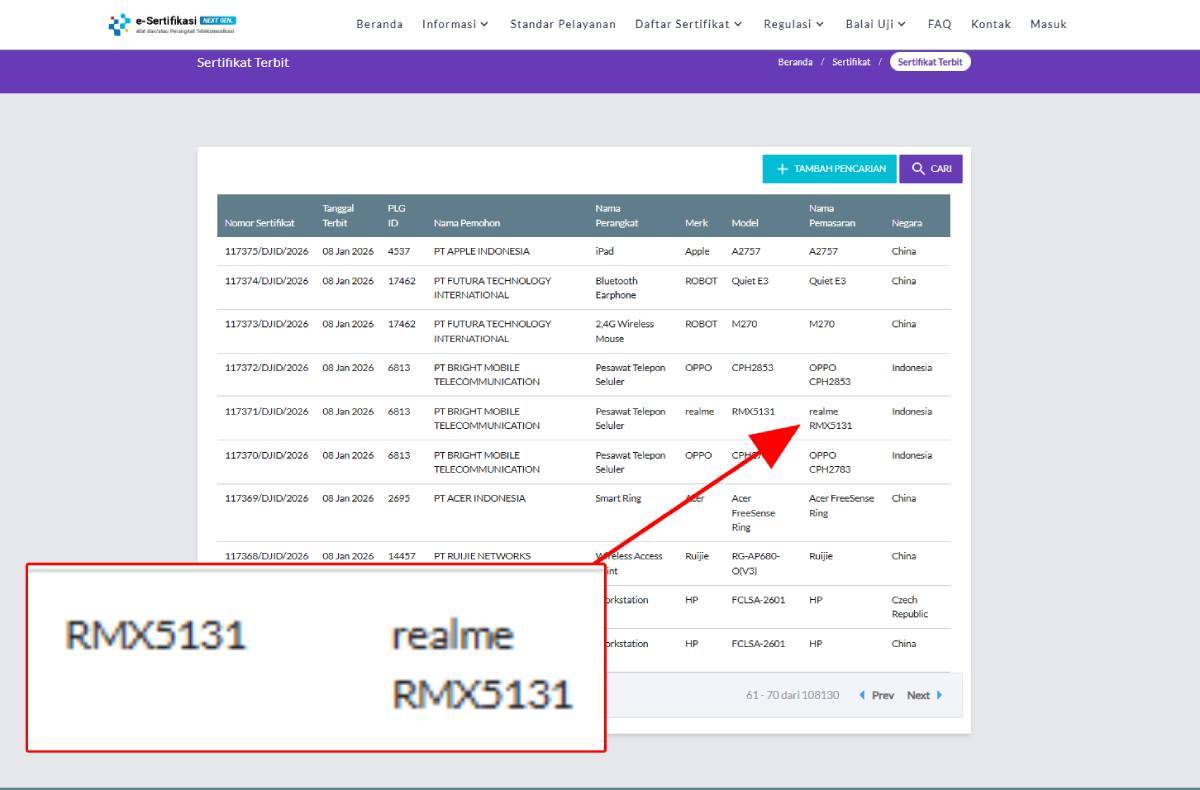1200x790 pixels.
Task: Open the FAQ page
Action: pos(939,24)
